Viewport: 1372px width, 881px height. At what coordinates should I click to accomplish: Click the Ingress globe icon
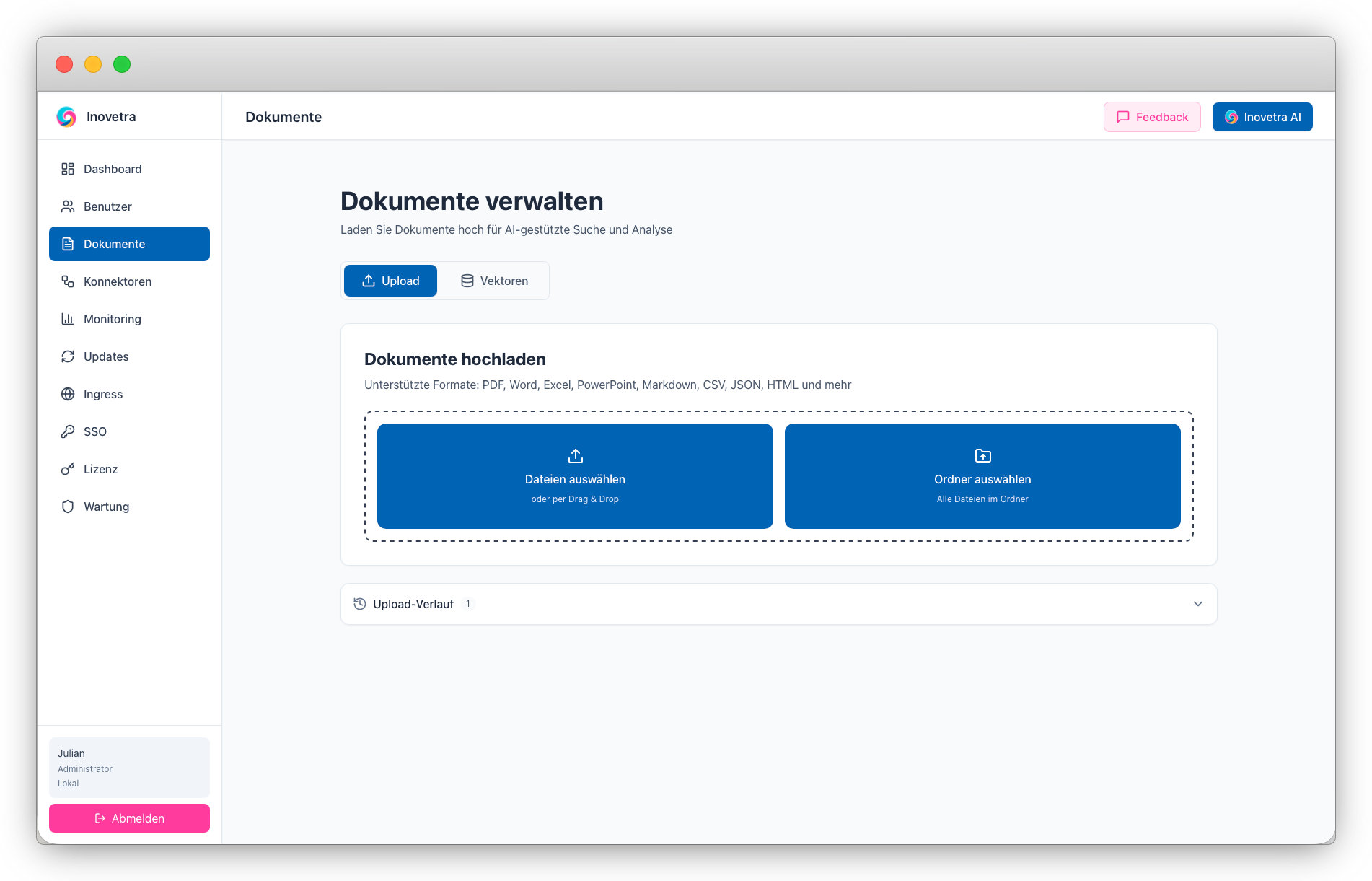68,394
